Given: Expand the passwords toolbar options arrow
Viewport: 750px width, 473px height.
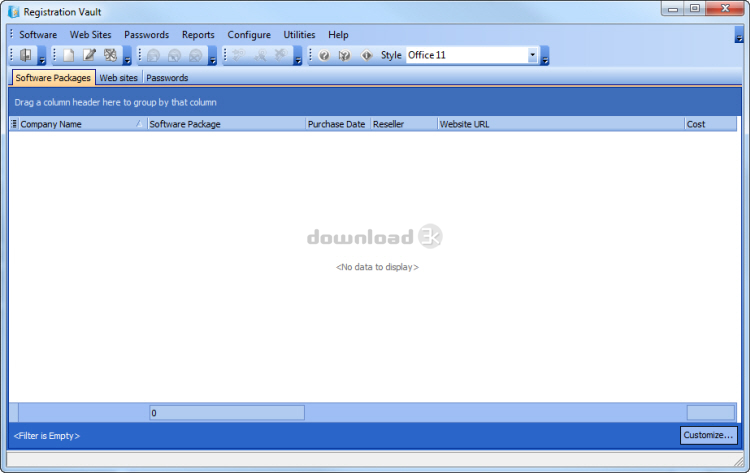Looking at the screenshot, I should 298,56.
